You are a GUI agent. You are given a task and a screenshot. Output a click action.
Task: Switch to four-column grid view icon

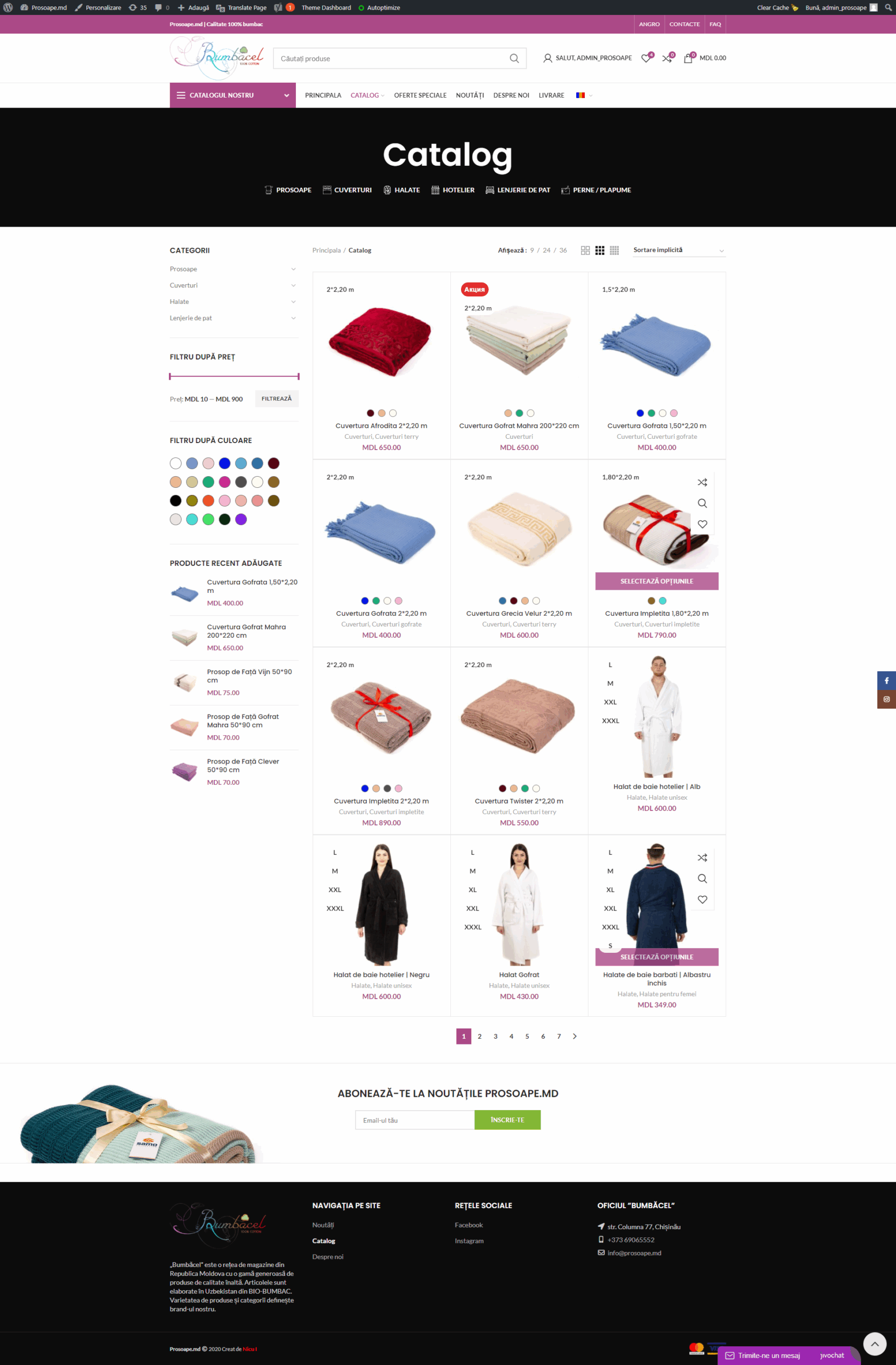tap(615, 251)
